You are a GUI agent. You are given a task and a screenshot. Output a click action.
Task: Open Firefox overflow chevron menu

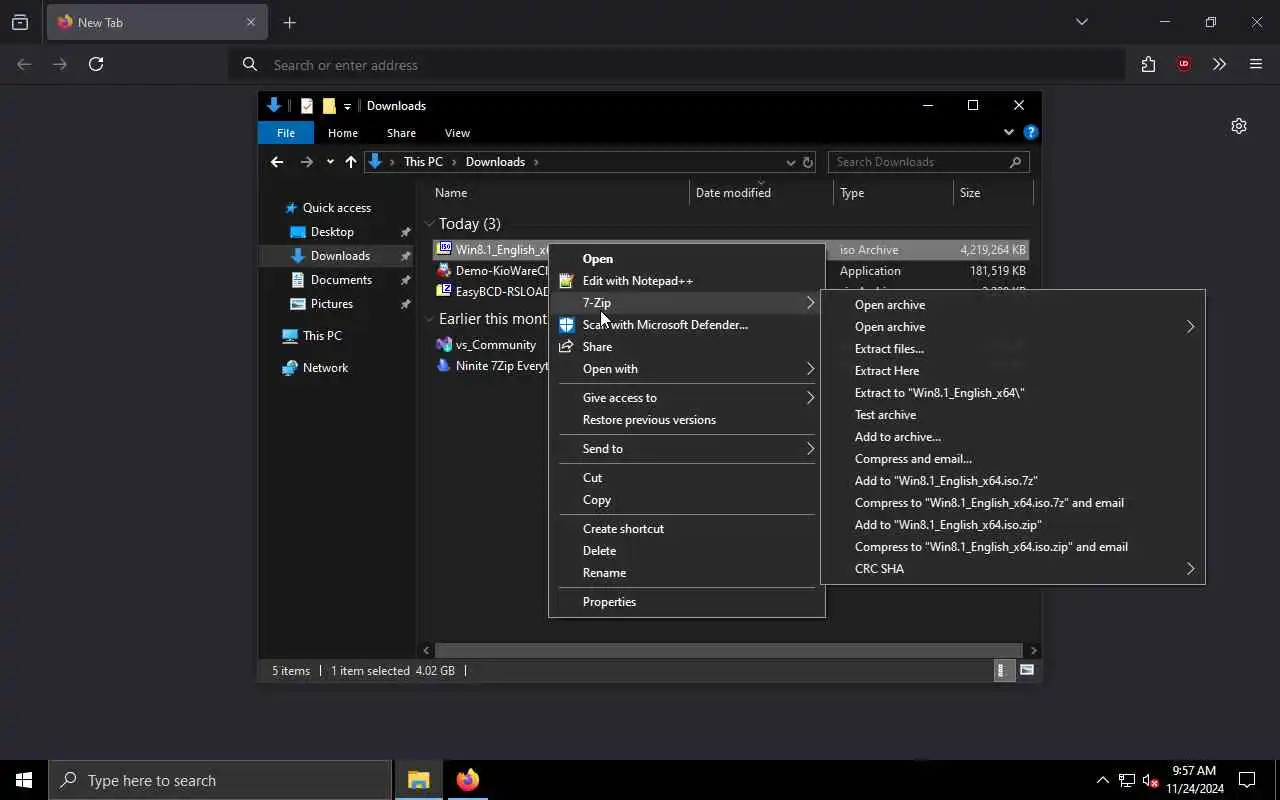coord(1219,64)
